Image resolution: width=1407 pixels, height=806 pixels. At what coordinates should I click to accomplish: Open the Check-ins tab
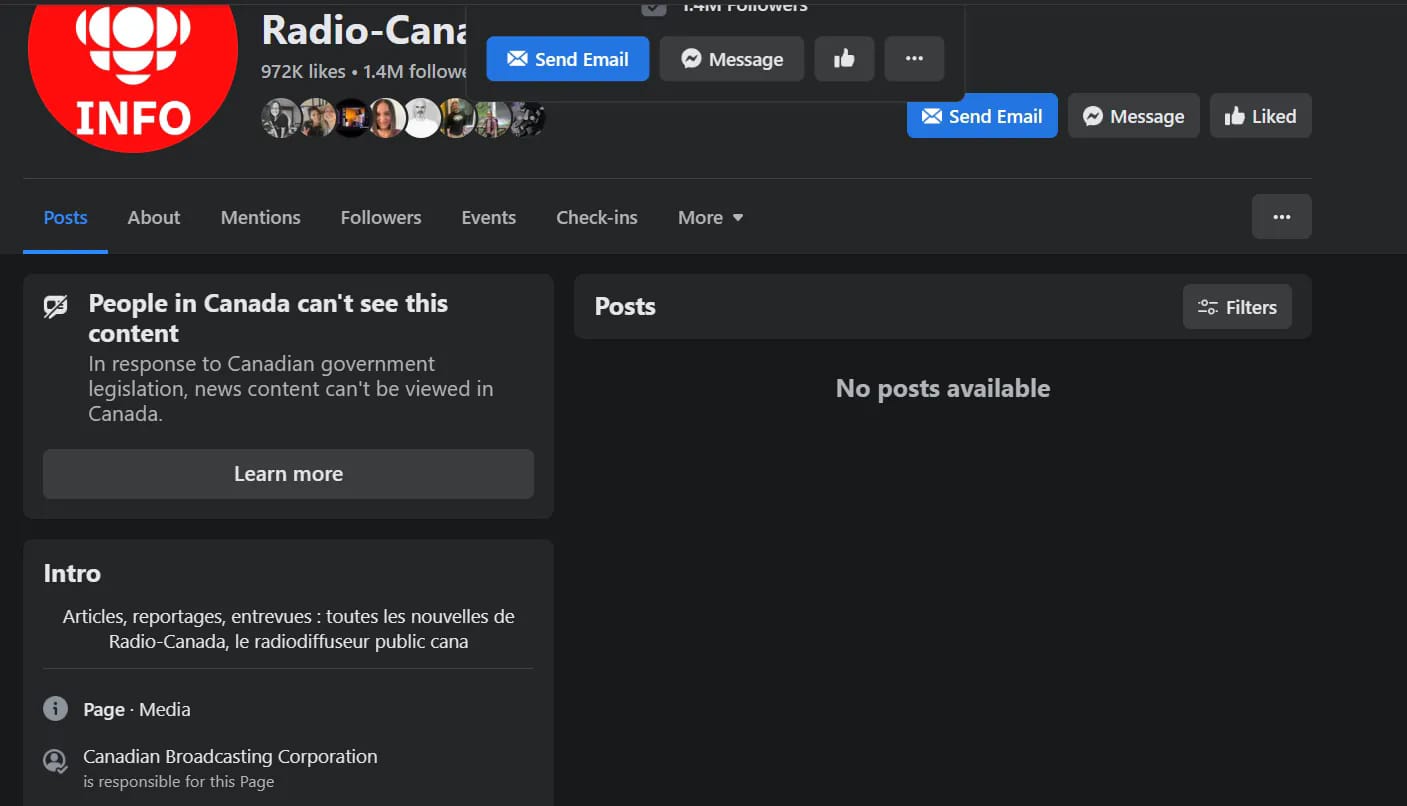point(597,217)
